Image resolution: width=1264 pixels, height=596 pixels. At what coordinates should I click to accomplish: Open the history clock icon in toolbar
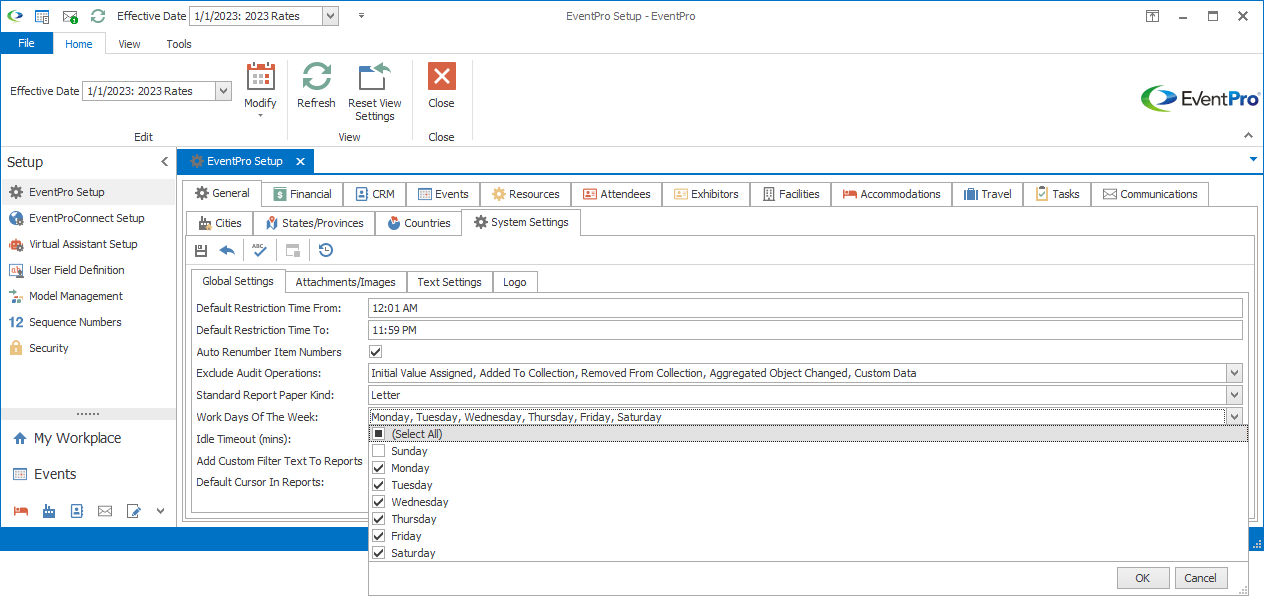(325, 250)
